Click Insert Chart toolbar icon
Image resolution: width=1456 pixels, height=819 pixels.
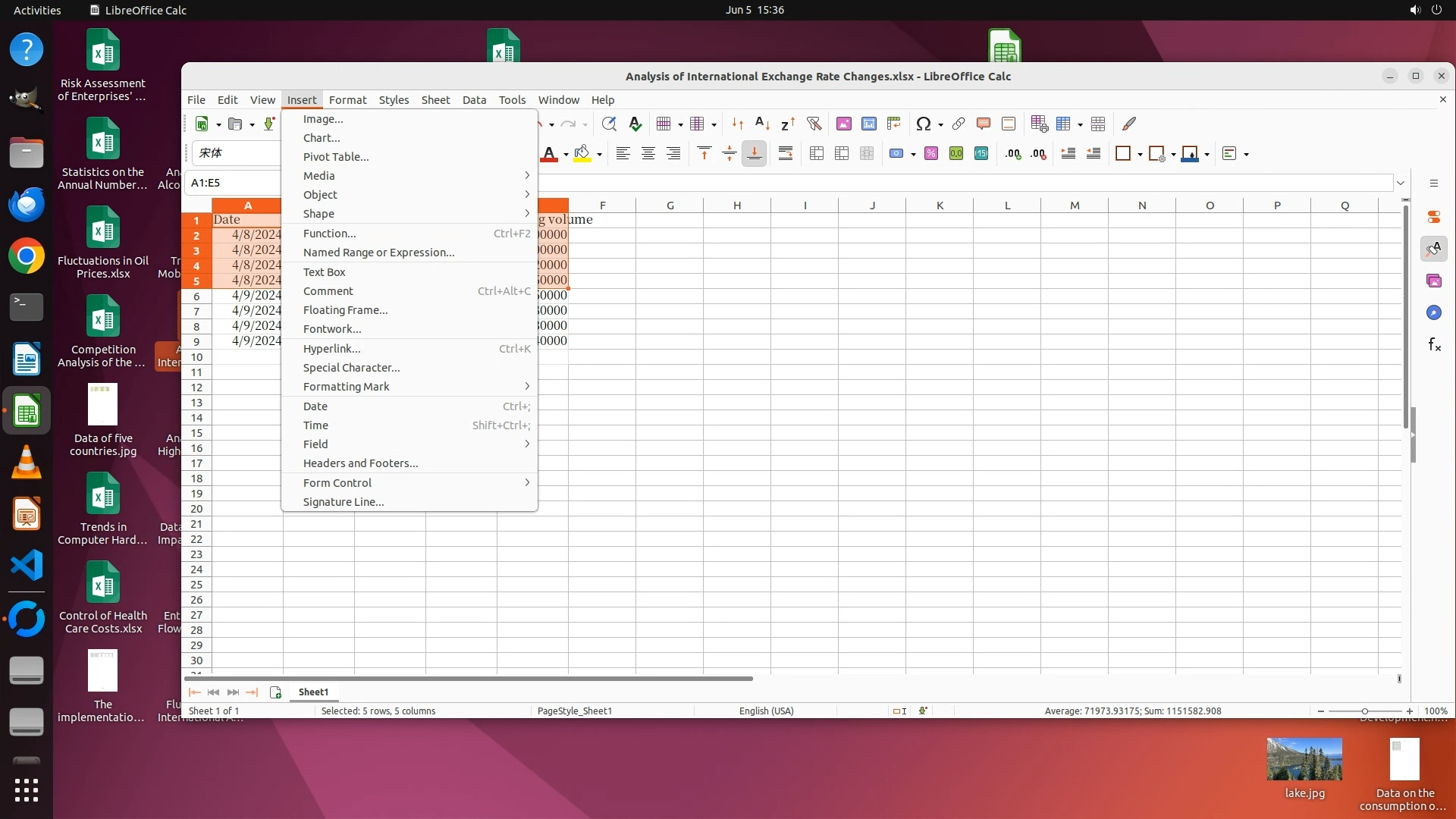click(869, 124)
